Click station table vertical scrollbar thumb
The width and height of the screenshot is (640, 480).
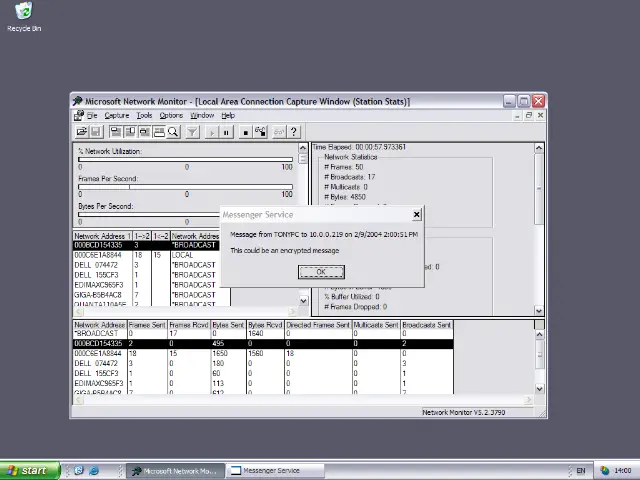539,354
